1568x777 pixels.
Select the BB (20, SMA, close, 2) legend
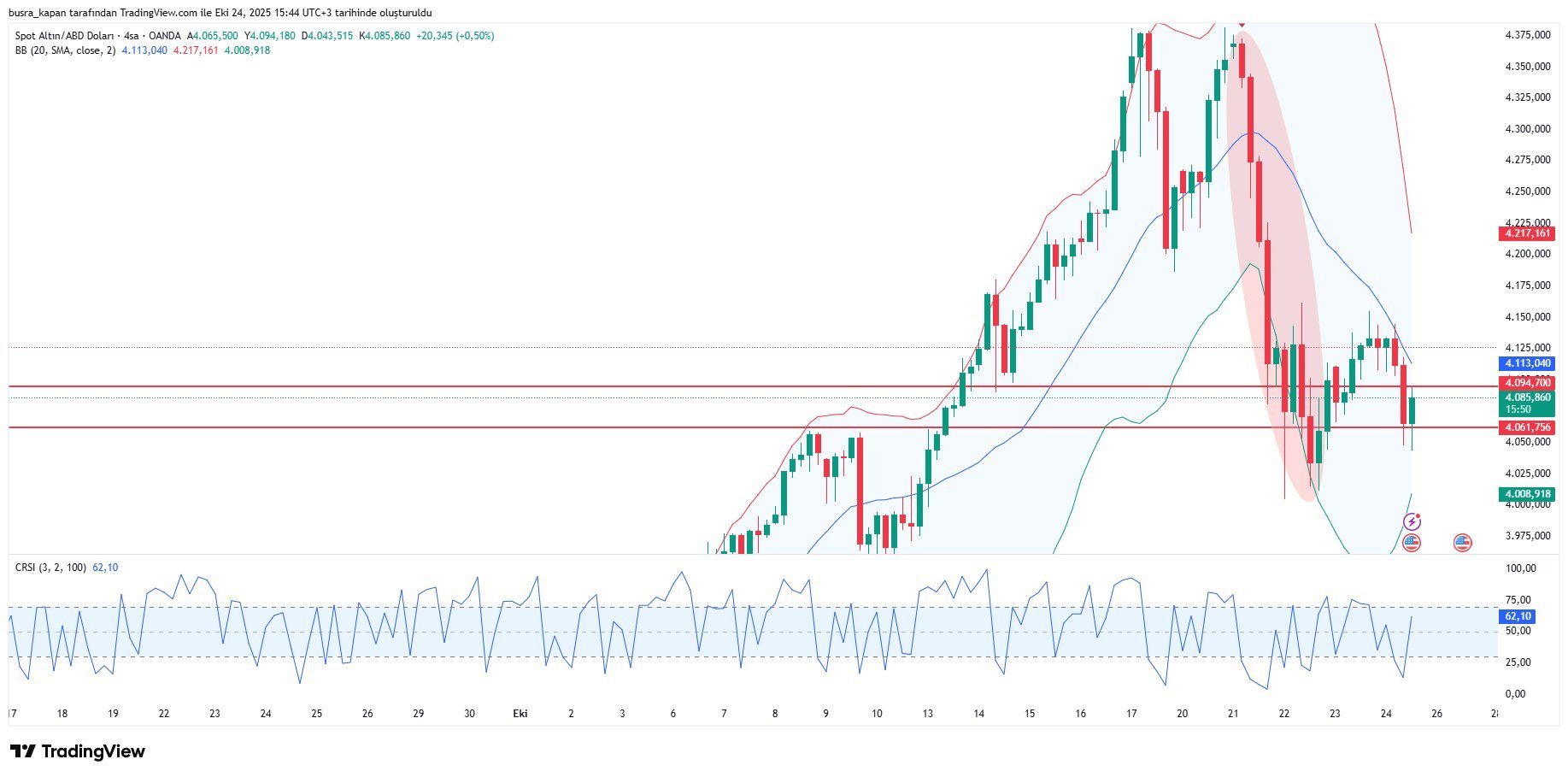(65, 50)
